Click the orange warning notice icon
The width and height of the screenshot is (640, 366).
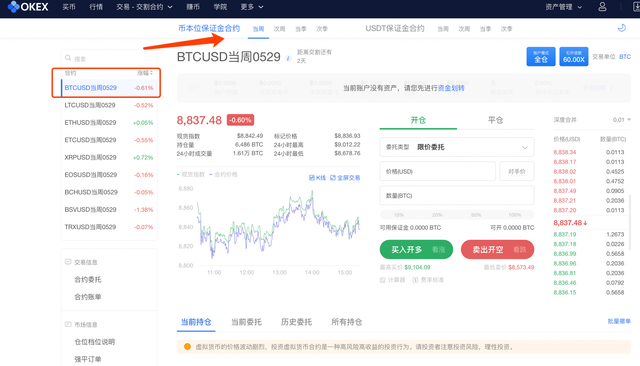pyautogui.click(x=187, y=346)
